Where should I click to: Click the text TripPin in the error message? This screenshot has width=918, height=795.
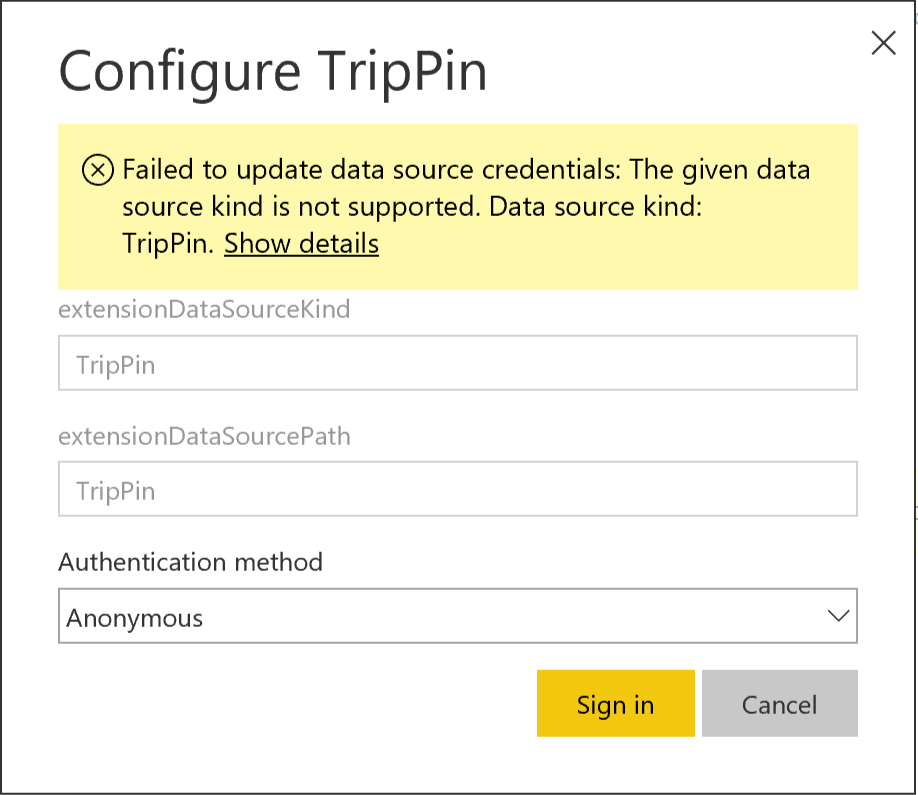[x=164, y=243]
